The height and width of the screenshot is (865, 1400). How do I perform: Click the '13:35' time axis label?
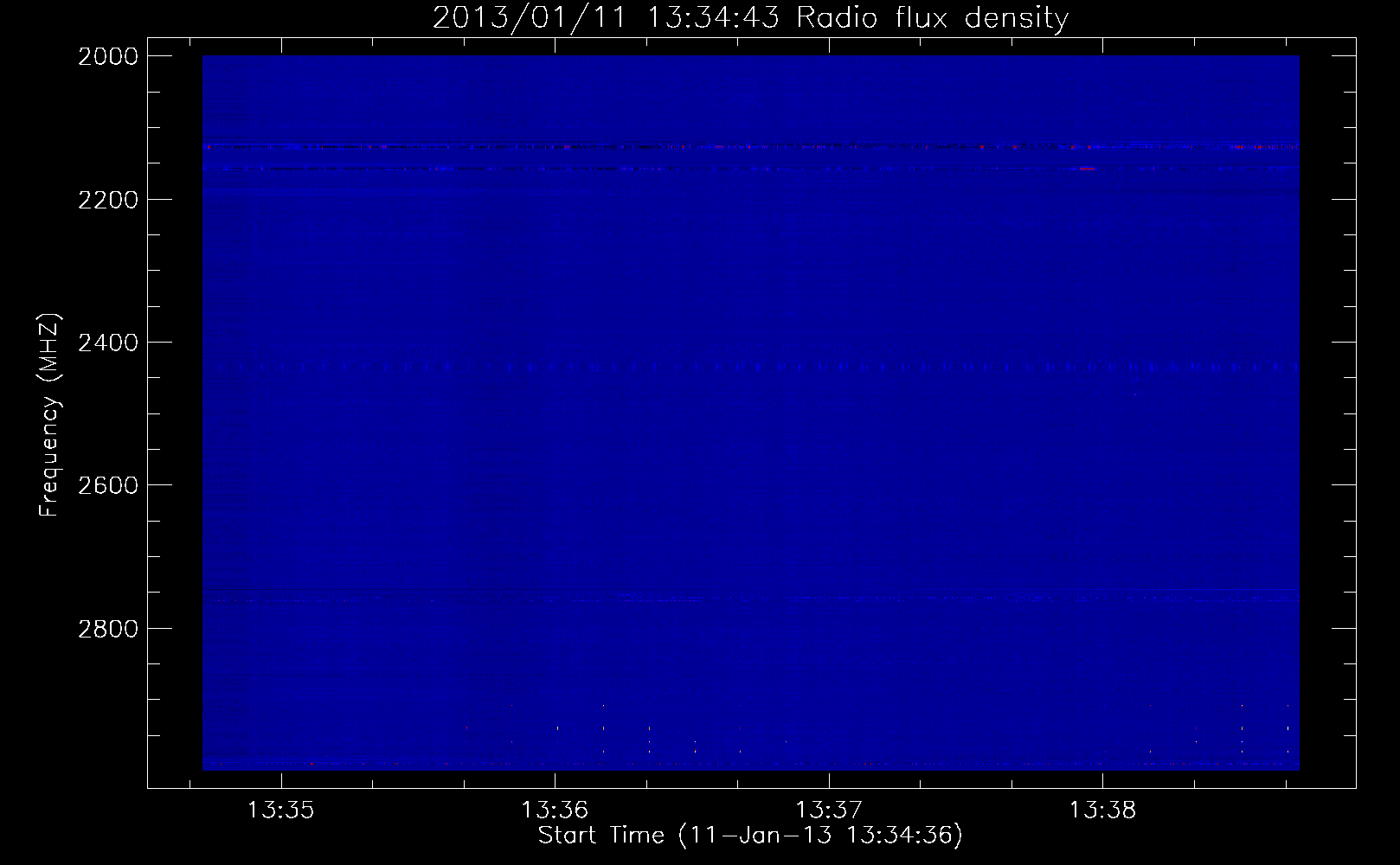point(280,811)
